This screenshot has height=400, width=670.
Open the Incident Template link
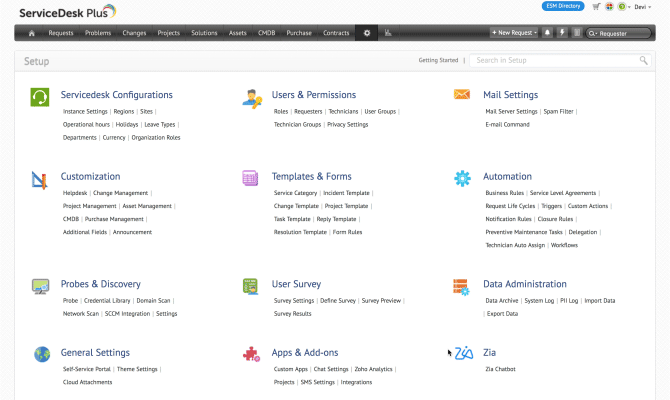[x=344, y=192]
